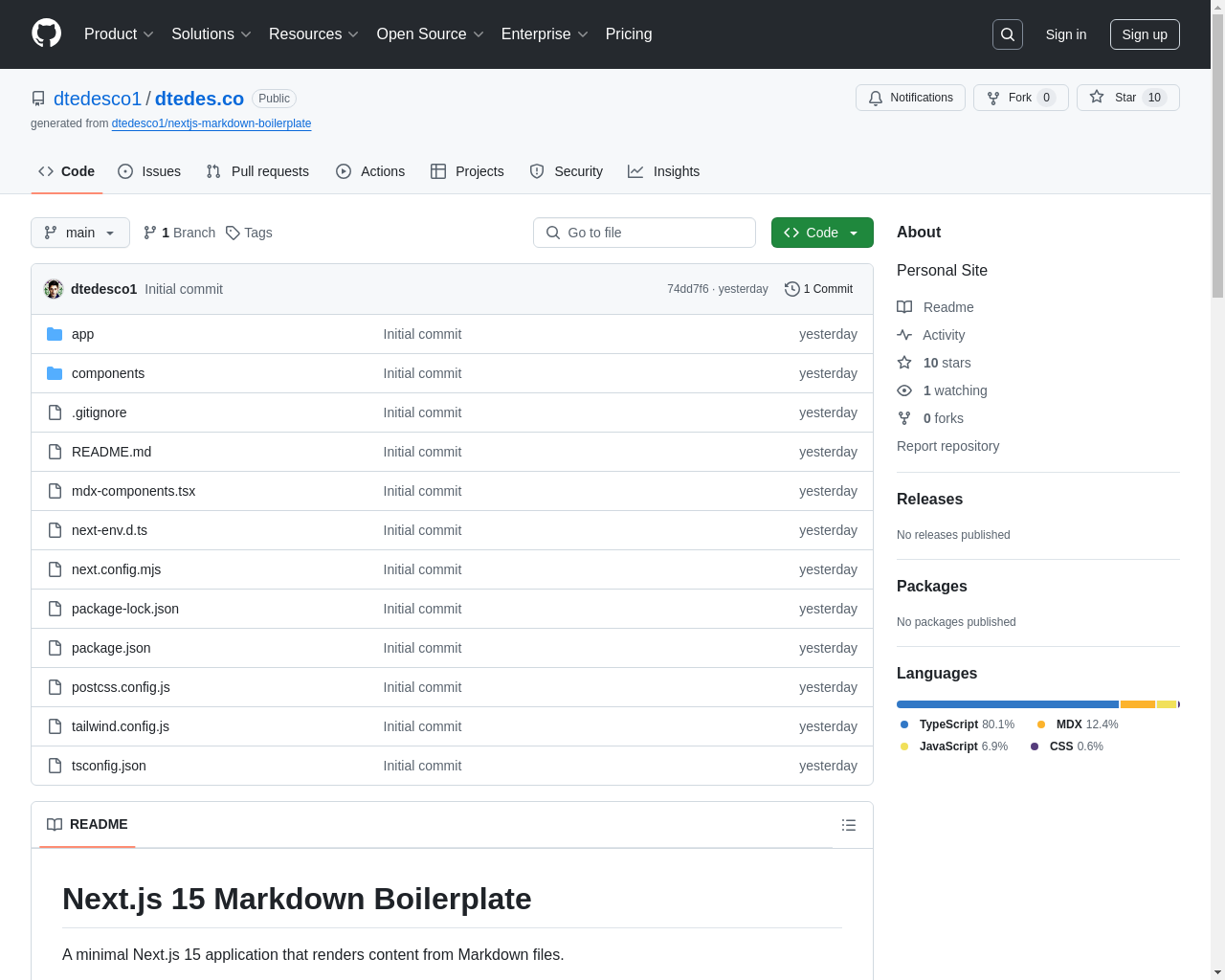The image size is (1225, 980).
Task: Click the MDX orange language bar segment
Action: coord(1138,704)
